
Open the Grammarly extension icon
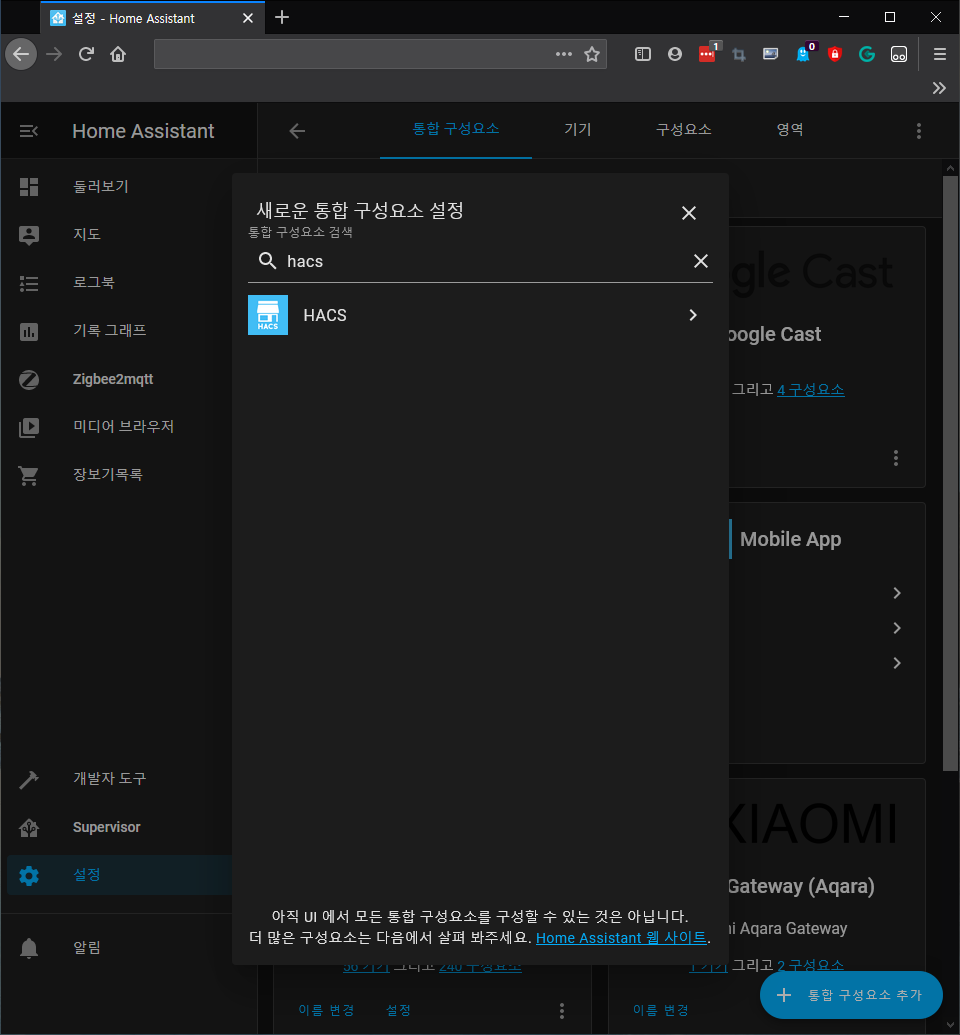point(867,54)
